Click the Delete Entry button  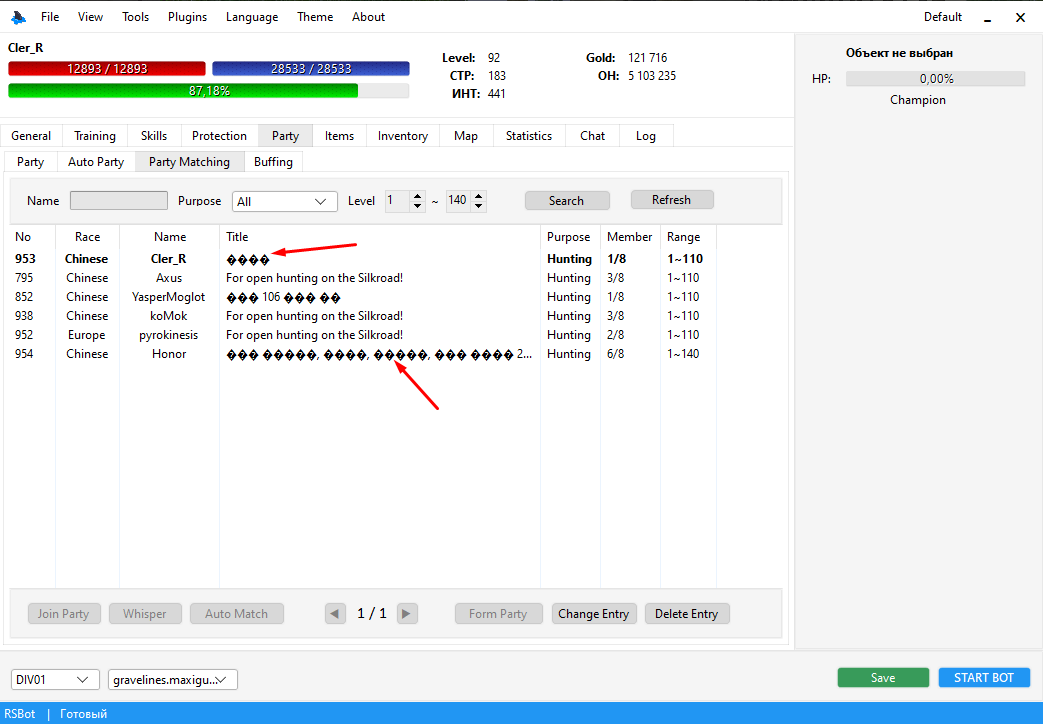[687, 613]
